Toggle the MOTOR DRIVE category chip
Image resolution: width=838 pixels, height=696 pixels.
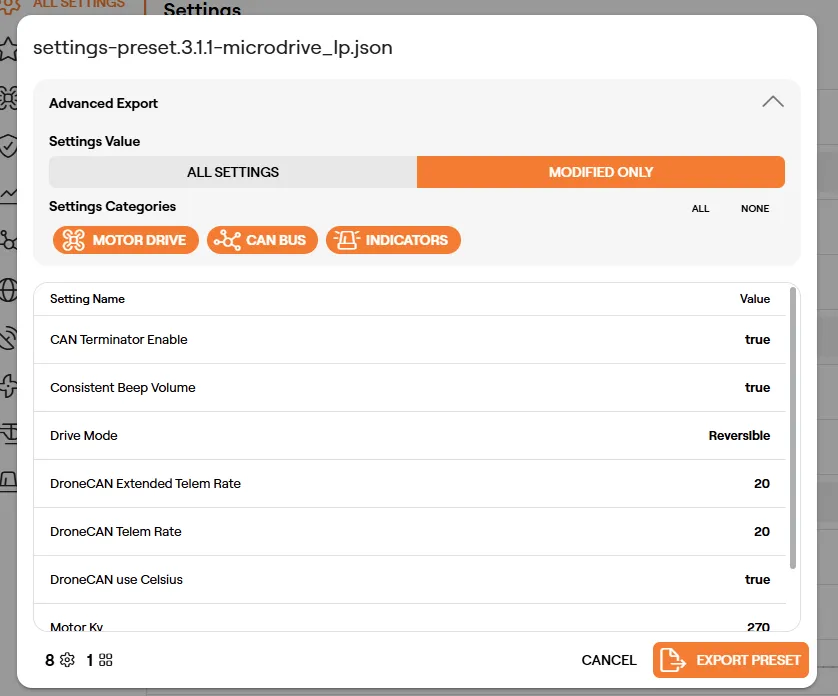[126, 240]
